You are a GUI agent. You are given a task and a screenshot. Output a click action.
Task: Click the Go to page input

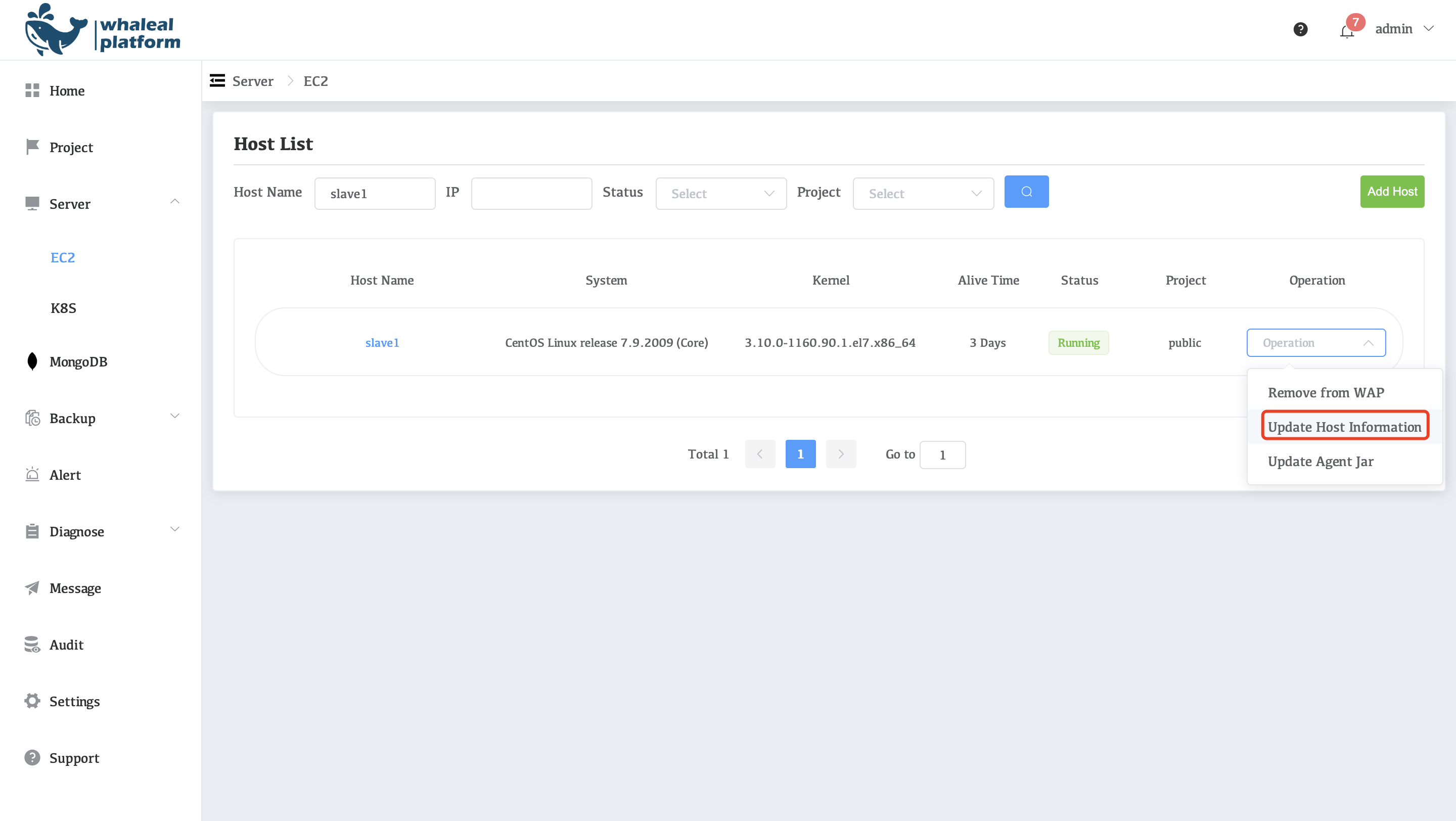tap(942, 455)
